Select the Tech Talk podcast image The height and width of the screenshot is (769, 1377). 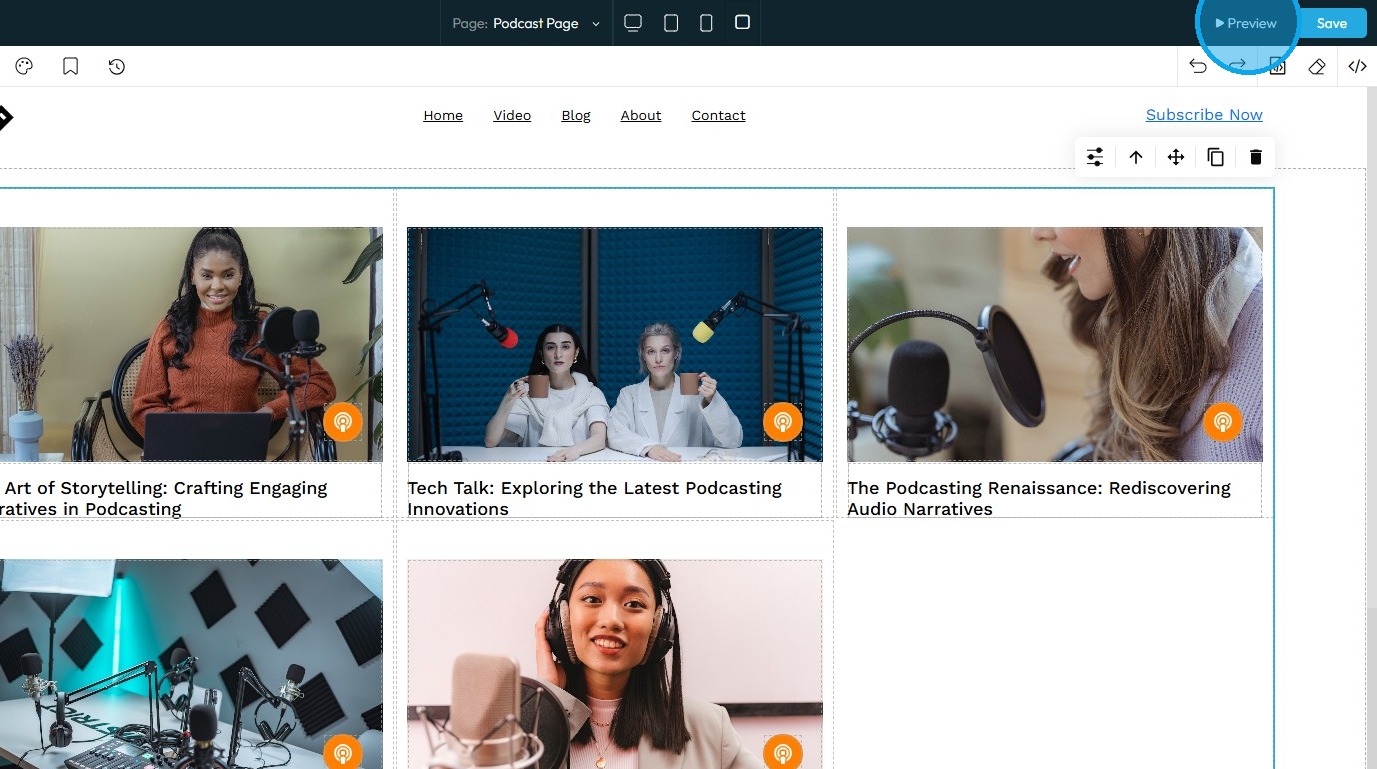(615, 344)
